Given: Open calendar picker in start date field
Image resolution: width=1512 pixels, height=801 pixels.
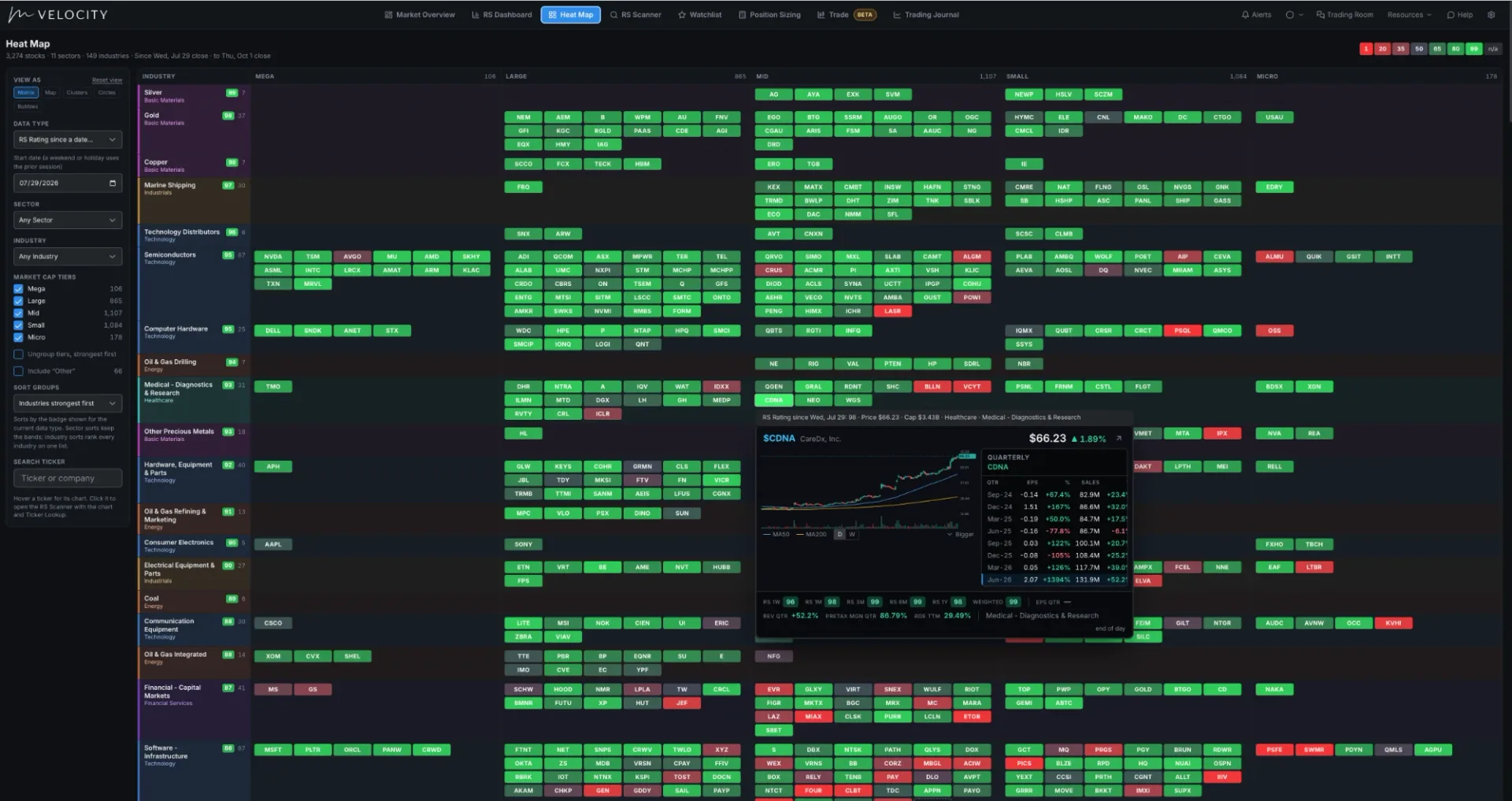Looking at the screenshot, I should click(x=113, y=183).
